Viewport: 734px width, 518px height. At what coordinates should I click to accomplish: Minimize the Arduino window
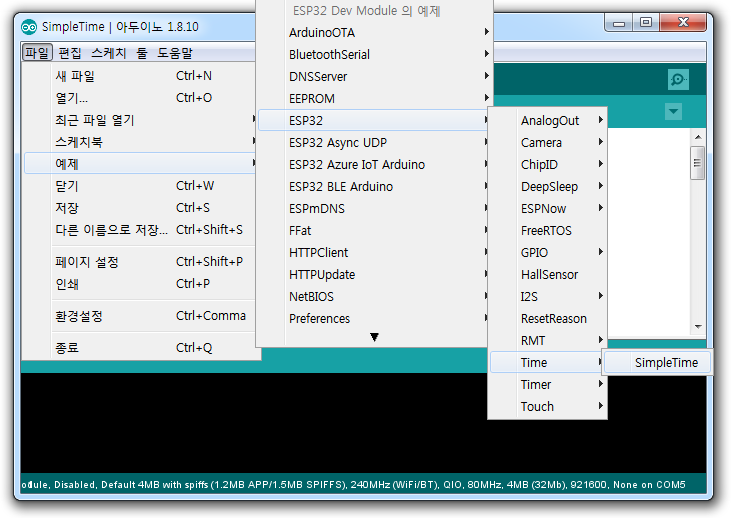coord(619,23)
